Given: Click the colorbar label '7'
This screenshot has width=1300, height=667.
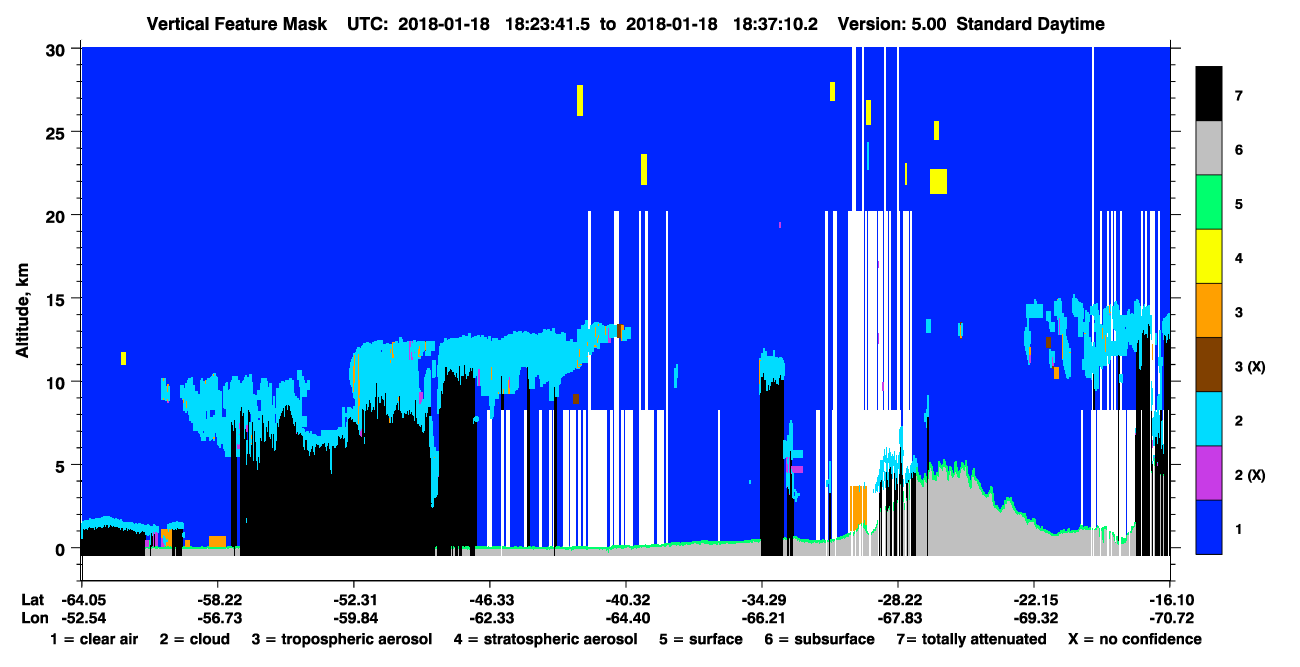Looking at the screenshot, I should [1238, 96].
